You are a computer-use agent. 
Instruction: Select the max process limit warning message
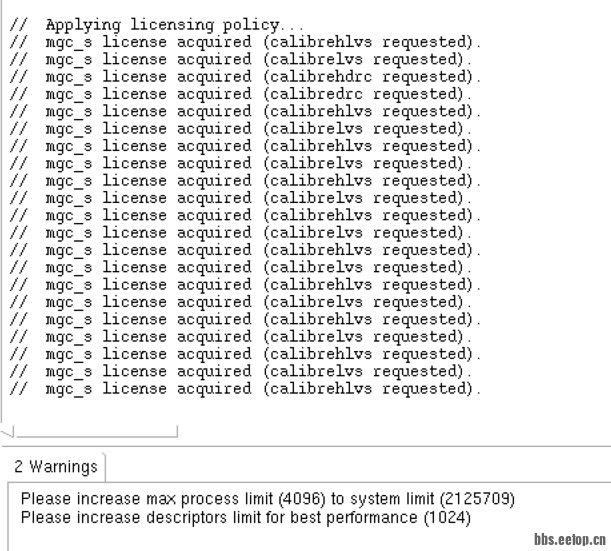(268, 499)
